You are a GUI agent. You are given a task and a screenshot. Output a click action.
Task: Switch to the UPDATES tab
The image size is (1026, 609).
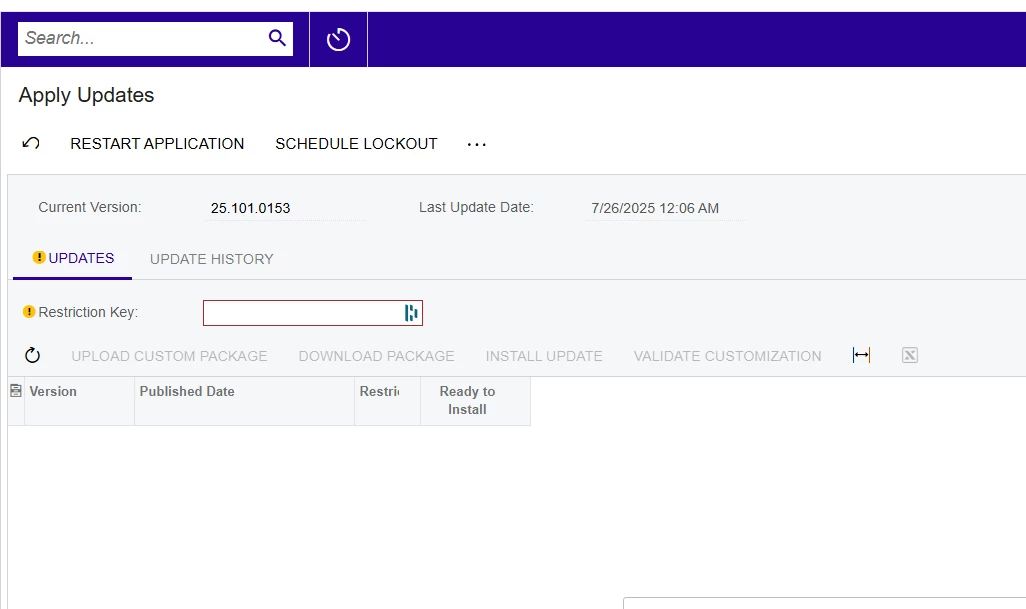pyautogui.click(x=73, y=258)
